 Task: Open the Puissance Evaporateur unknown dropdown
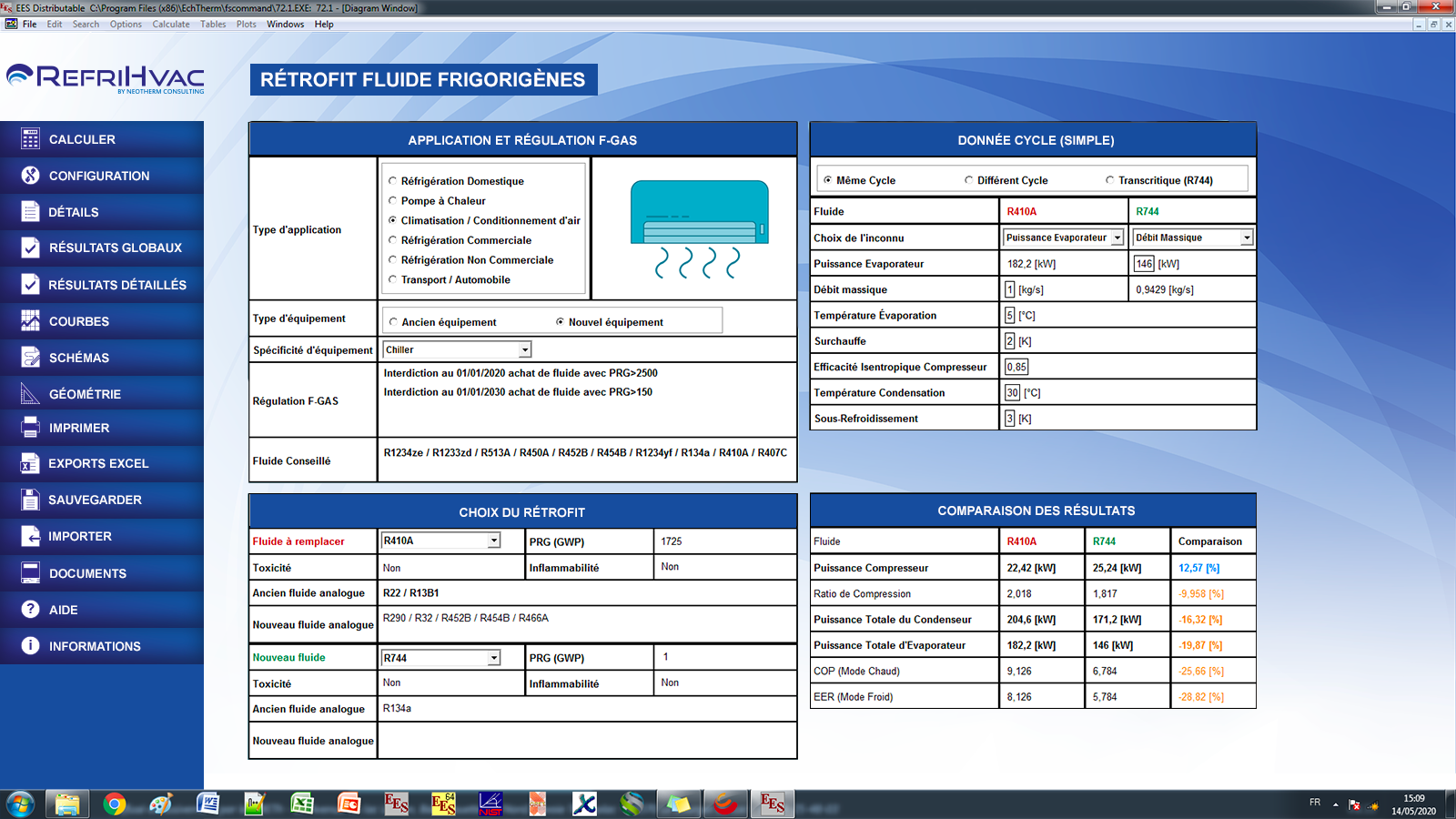click(x=1117, y=238)
